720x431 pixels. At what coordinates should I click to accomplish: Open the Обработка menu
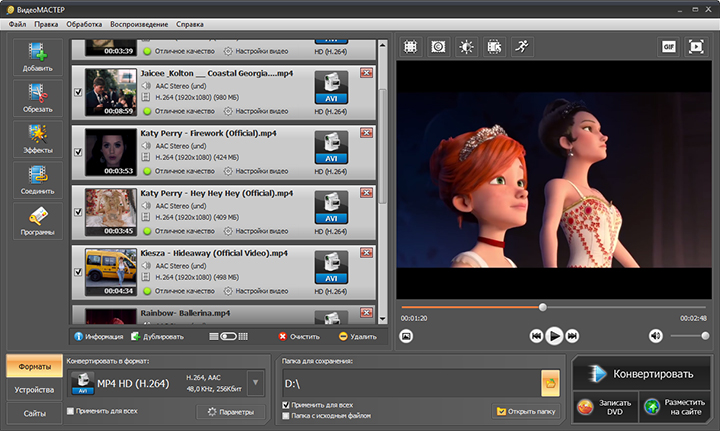click(84, 23)
